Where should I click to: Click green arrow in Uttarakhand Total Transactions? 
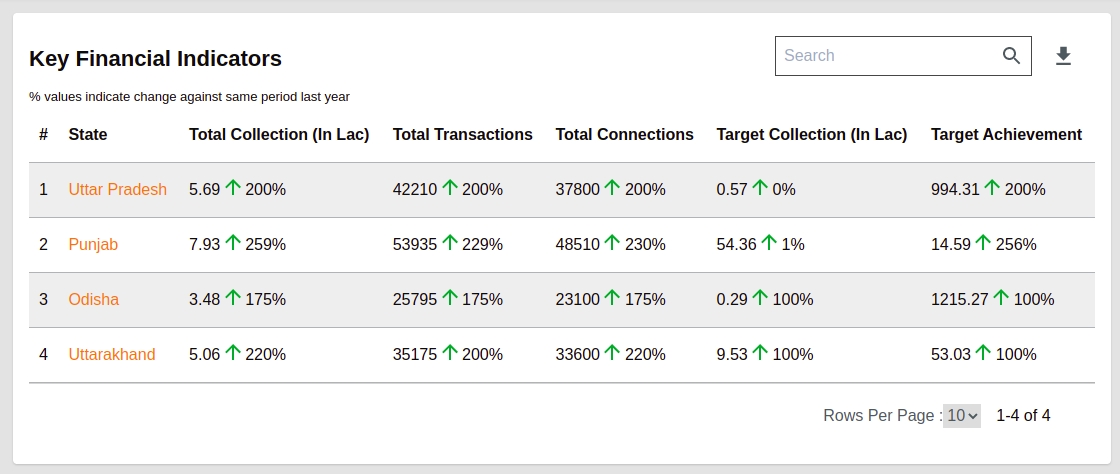point(449,353)
